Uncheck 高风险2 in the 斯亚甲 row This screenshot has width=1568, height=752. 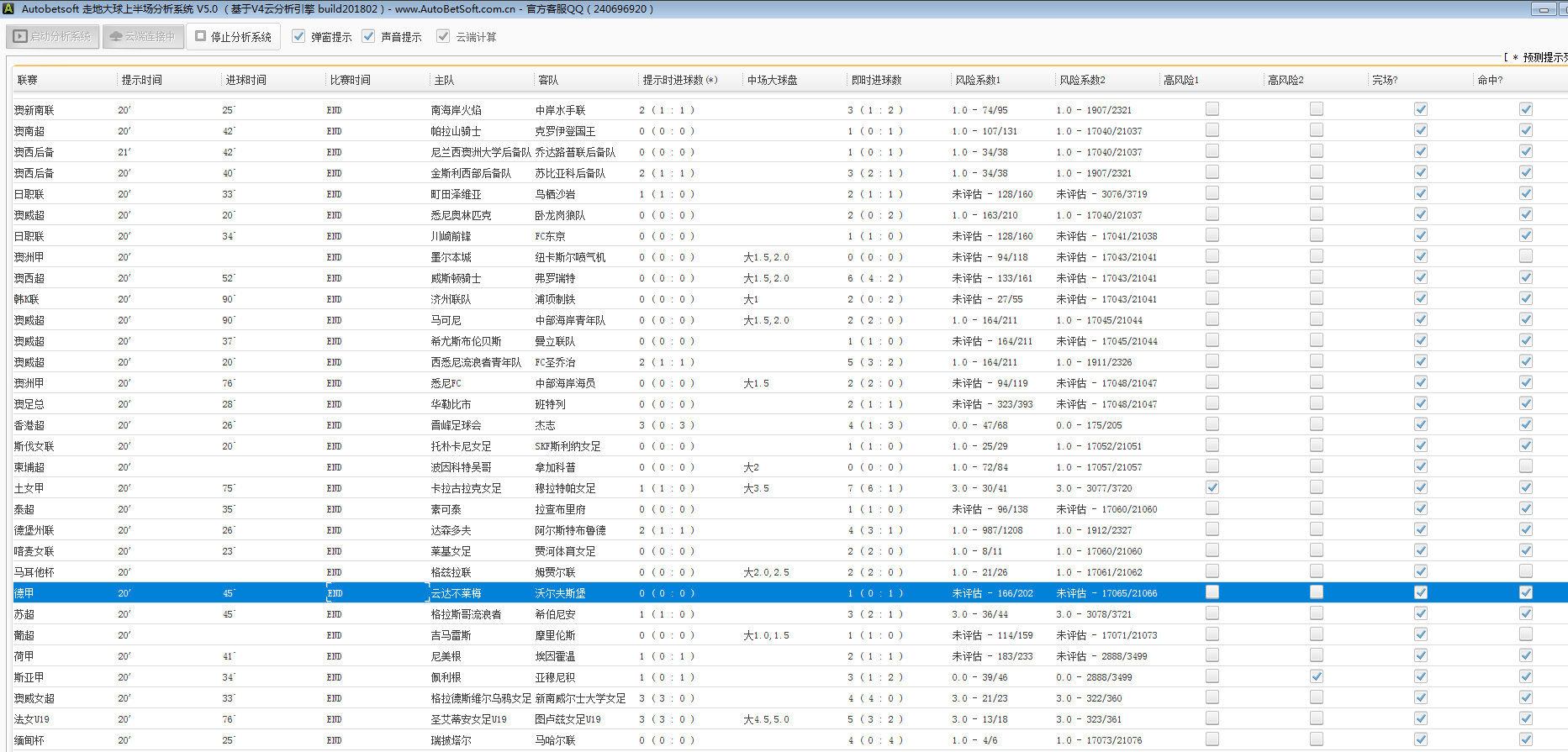1316,676
